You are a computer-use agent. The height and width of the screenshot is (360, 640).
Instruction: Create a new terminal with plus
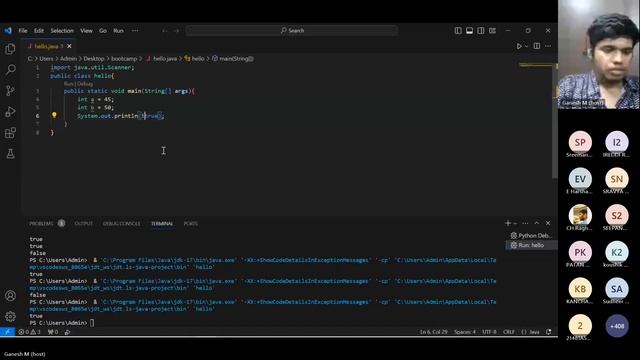pyautogui.click(x=508, y=223)
